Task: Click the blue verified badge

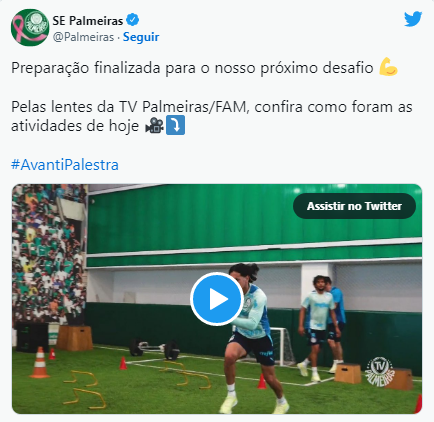Action: [x=133, y=20]
